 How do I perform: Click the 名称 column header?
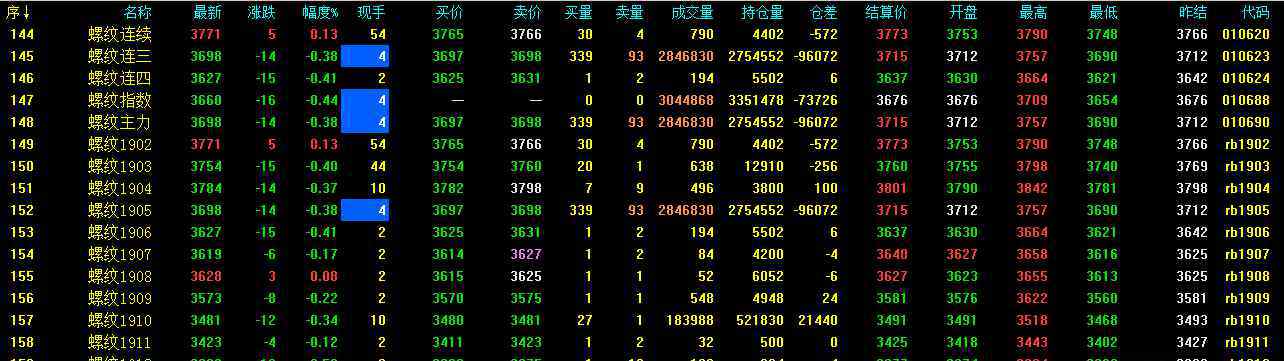pos(137,12)
